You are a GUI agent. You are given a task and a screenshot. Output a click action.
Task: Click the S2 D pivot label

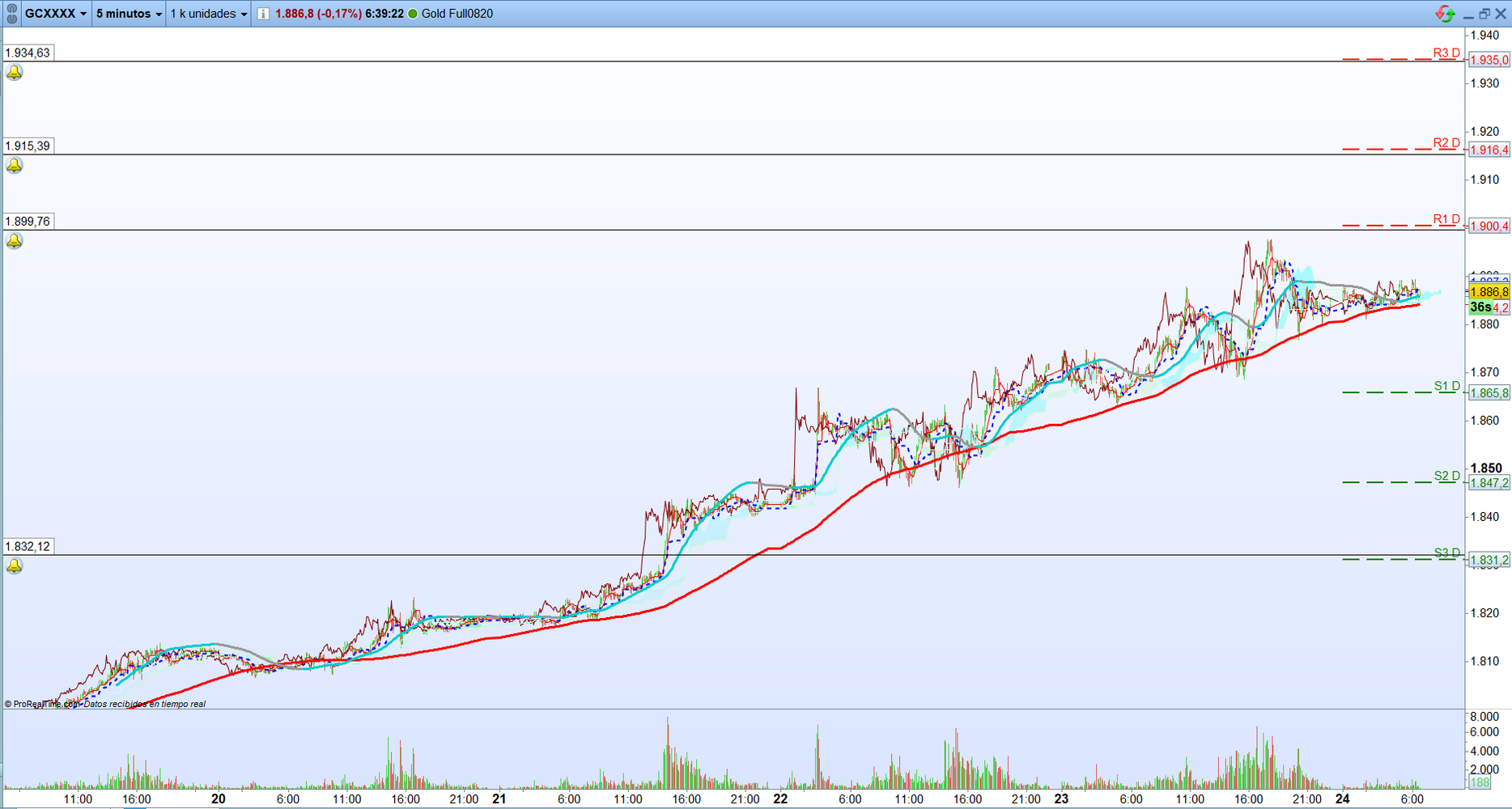pos(1447,476)
